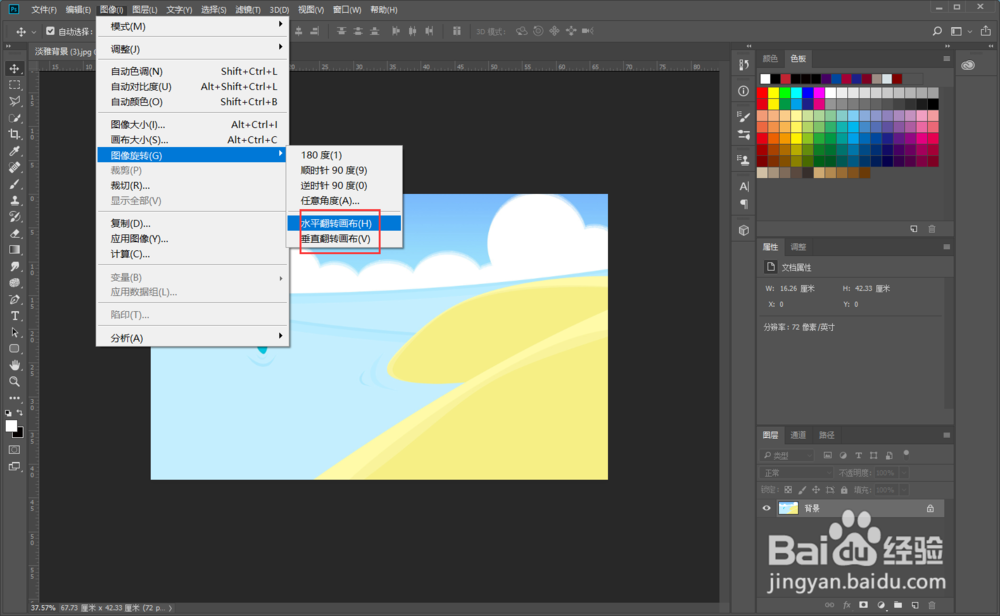The height and width of the screenshot is (616, 1000).
Task: Create new group folder in the Layers panel
Action: [898, 605]
